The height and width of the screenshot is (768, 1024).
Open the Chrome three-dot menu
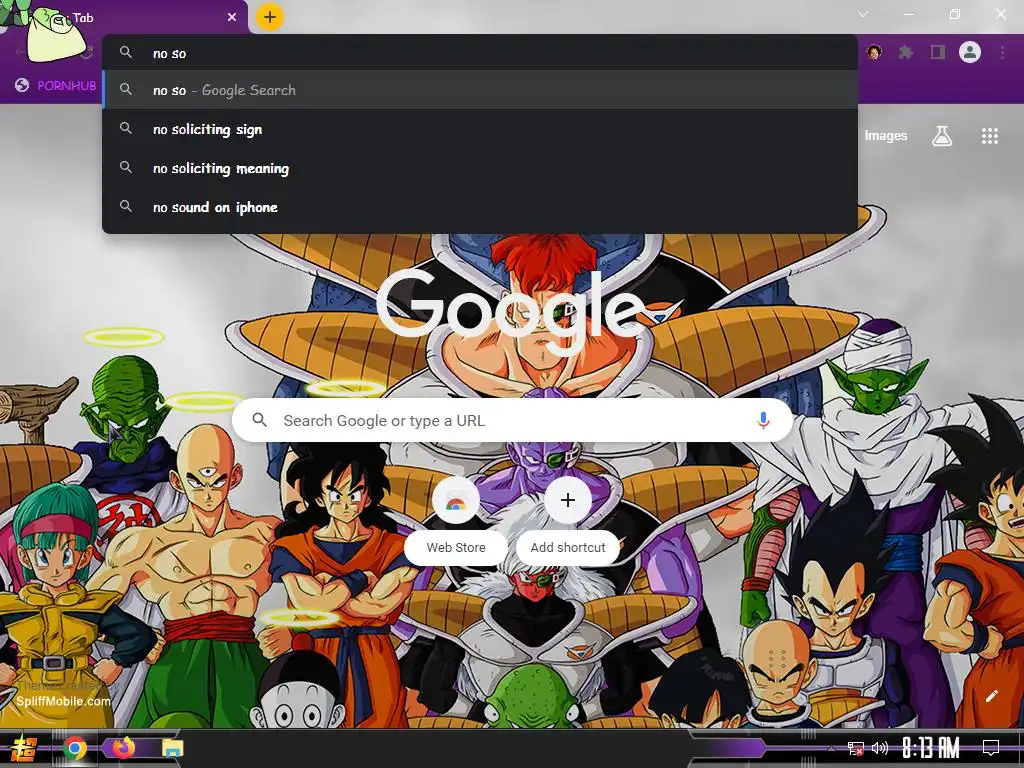[1002, 52]
